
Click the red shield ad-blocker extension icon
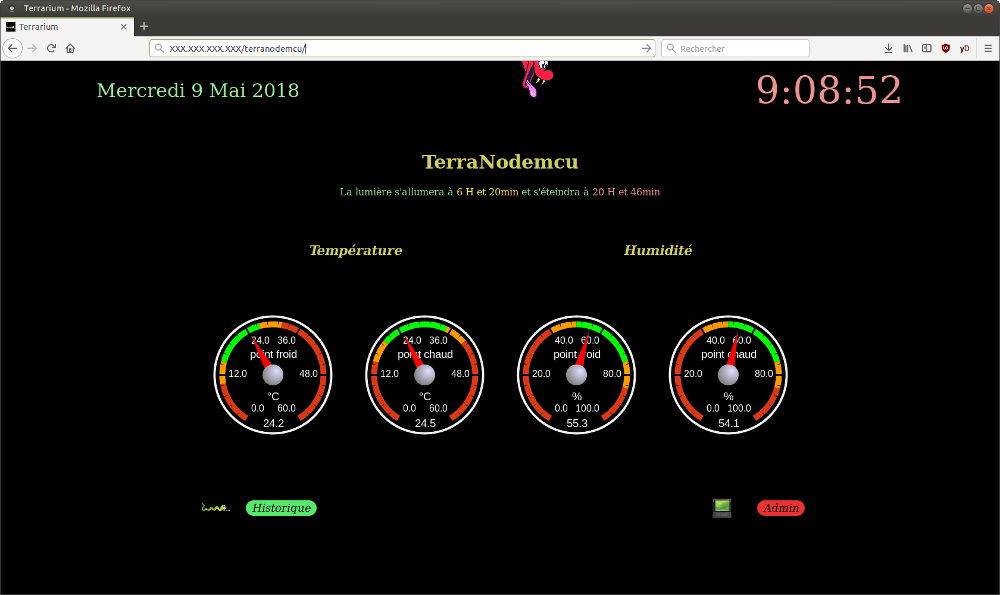946,48
